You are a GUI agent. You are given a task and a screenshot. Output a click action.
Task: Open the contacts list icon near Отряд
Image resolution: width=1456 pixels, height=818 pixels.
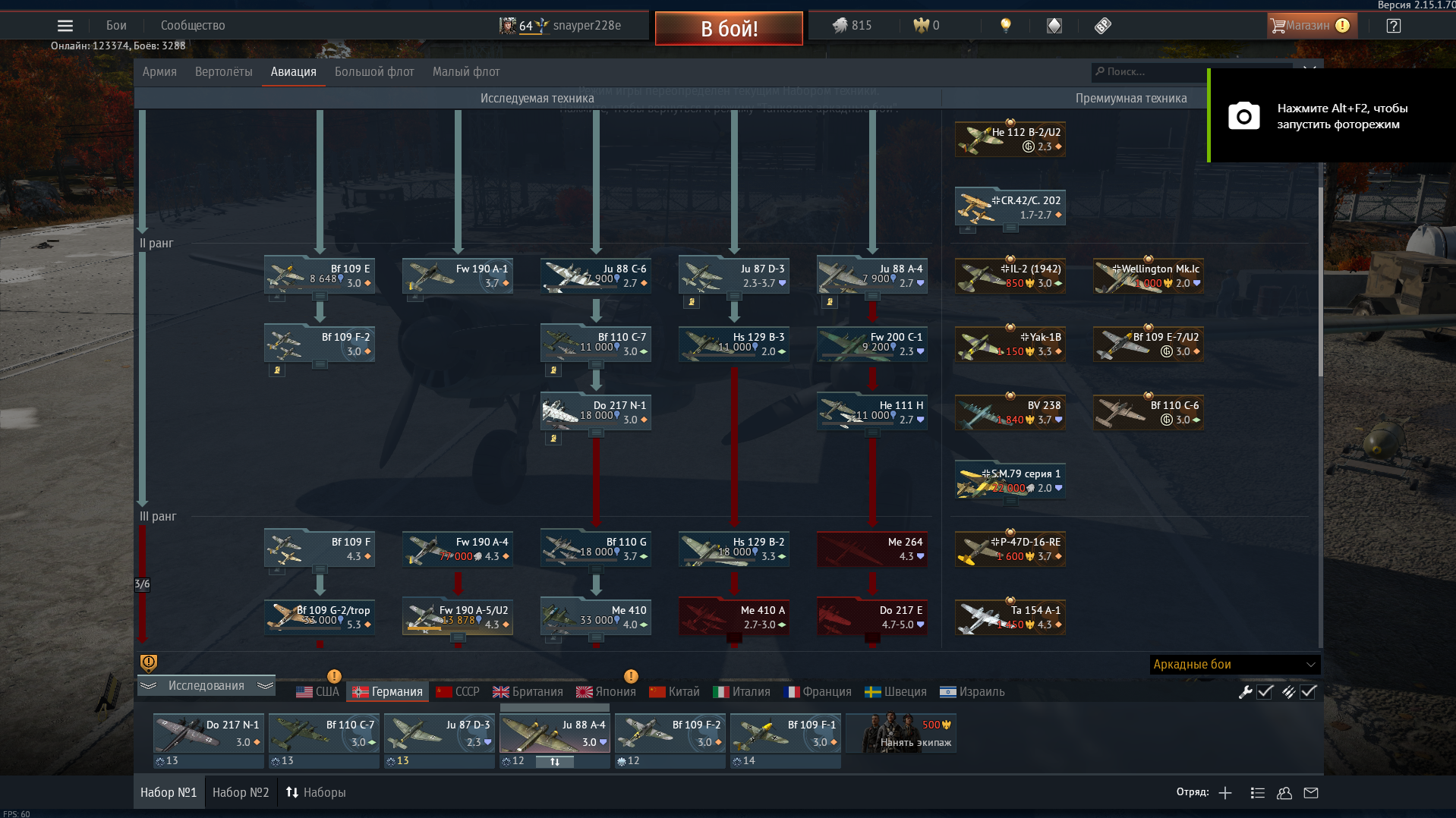coord(1258,793)
